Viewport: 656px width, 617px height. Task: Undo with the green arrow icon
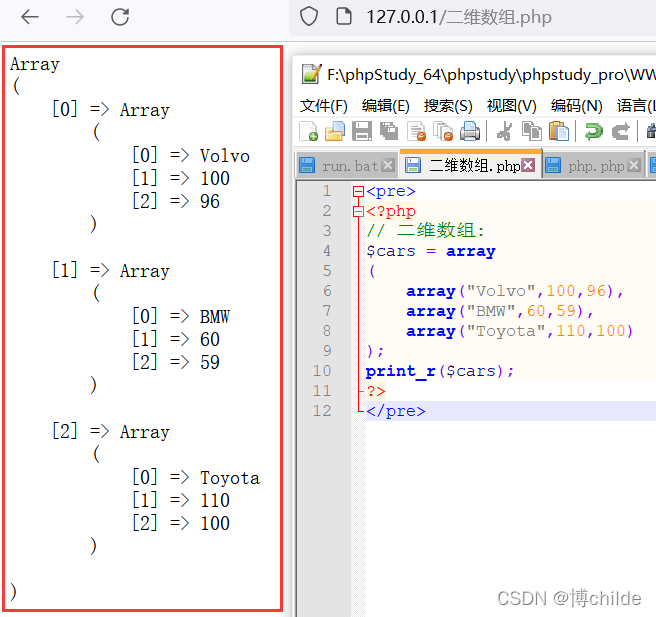[x=593, y=131]
